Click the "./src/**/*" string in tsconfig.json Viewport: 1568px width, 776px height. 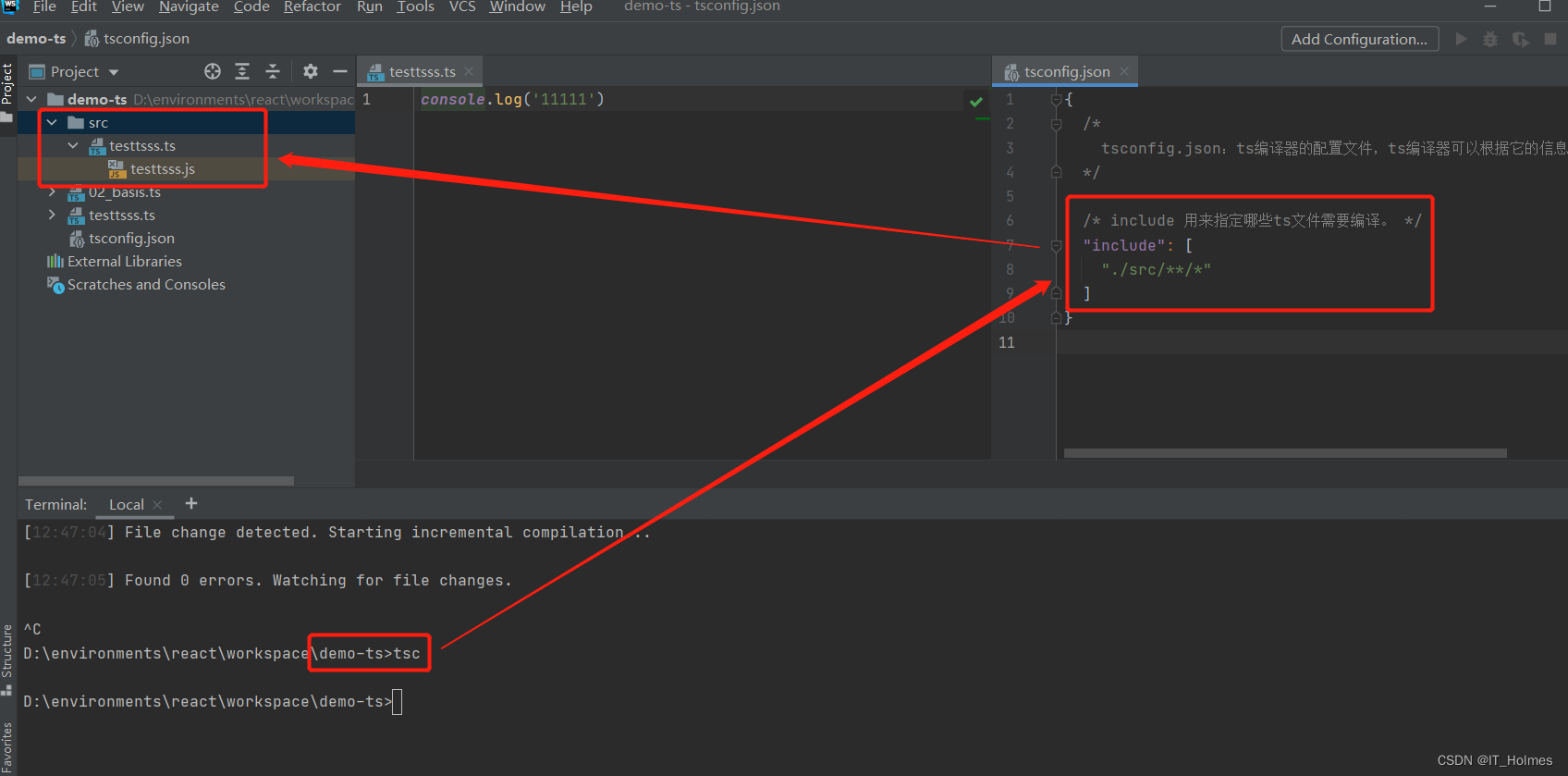coord(1156,269)
